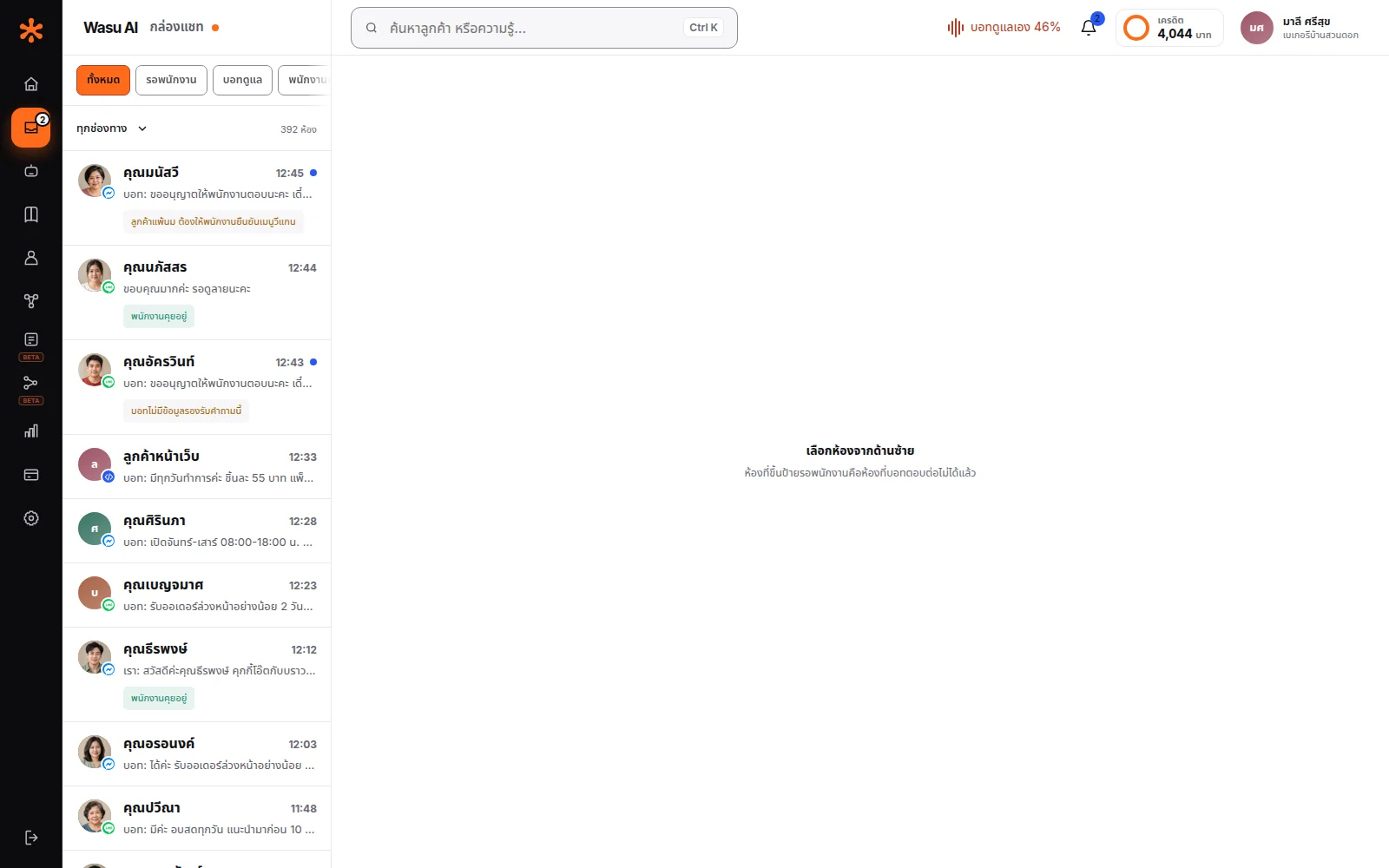Expand the ทุกช่องทาง channel dropdown
Image resolution: width=1389 pixels, height=868 pixels.
[x=112, y=128]
